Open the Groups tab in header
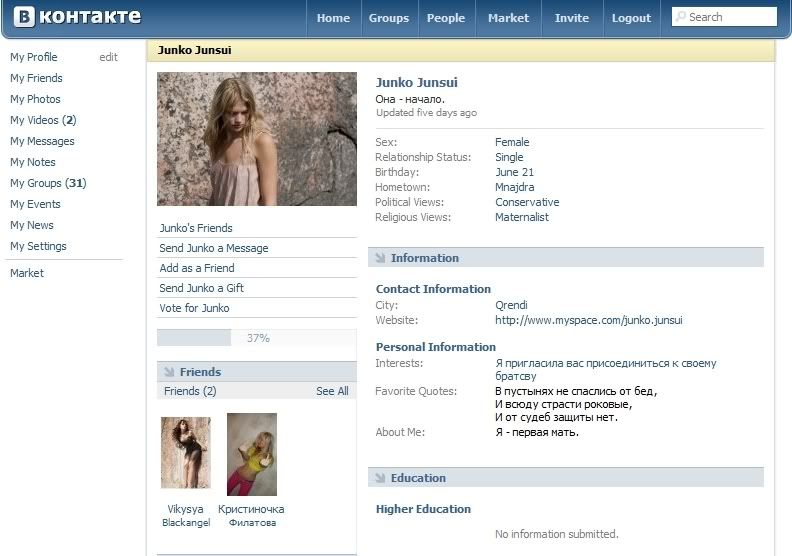 click(x=388, y=18)
